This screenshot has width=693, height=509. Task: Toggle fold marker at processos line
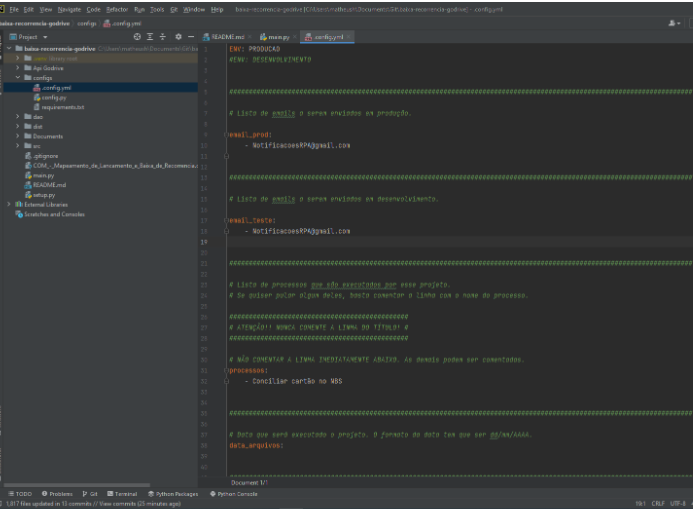point(226,371)
